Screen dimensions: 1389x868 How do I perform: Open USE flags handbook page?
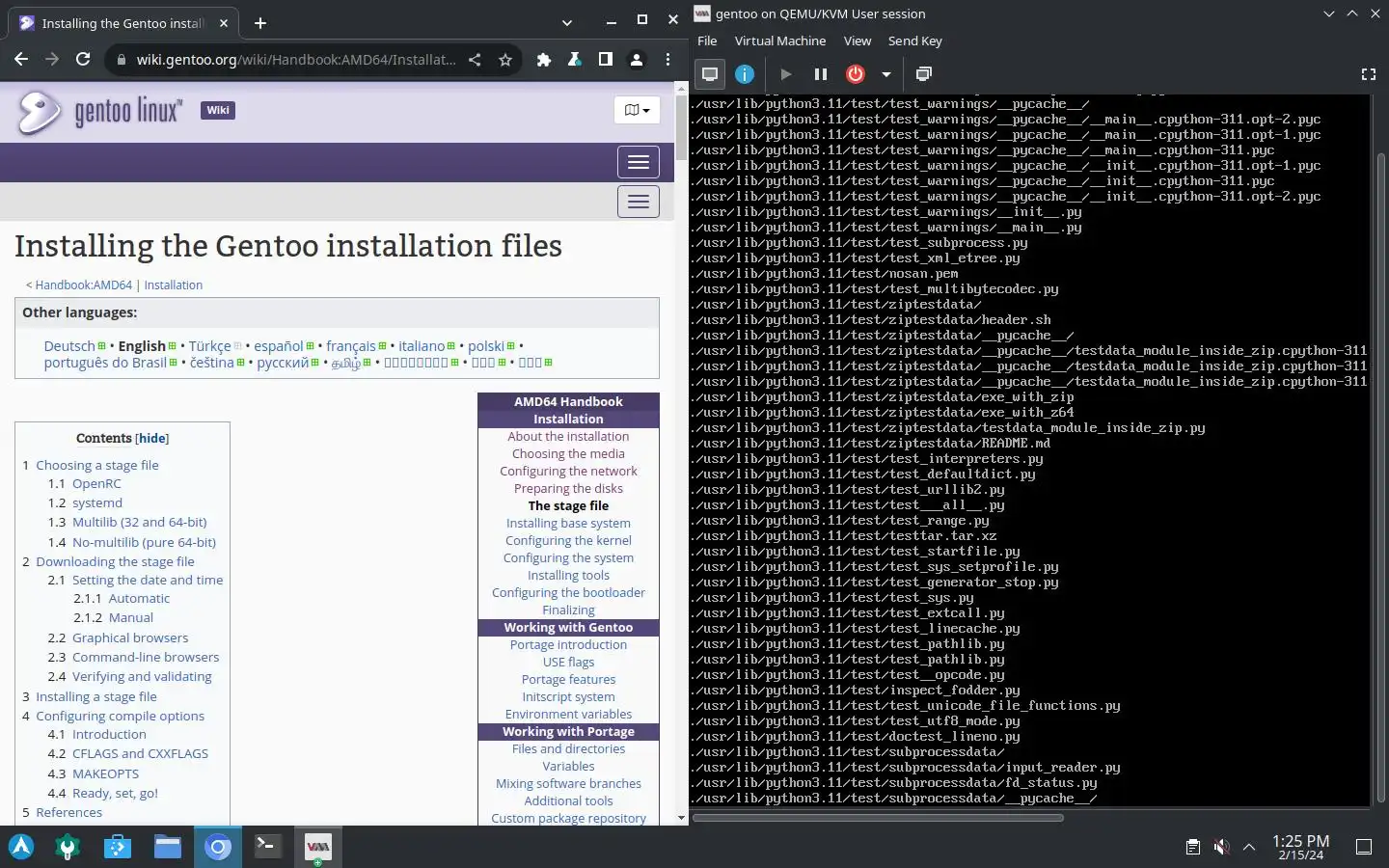pos(568,663)
